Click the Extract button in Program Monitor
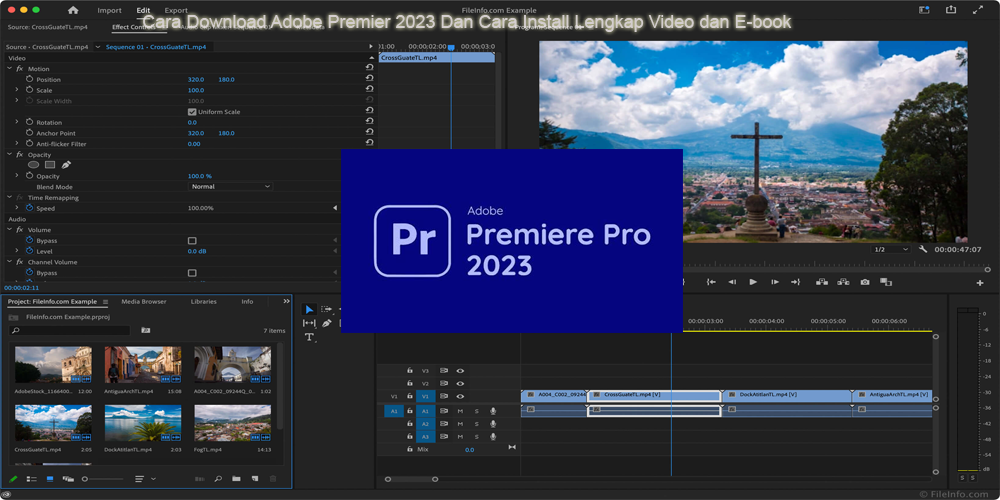 843,282
